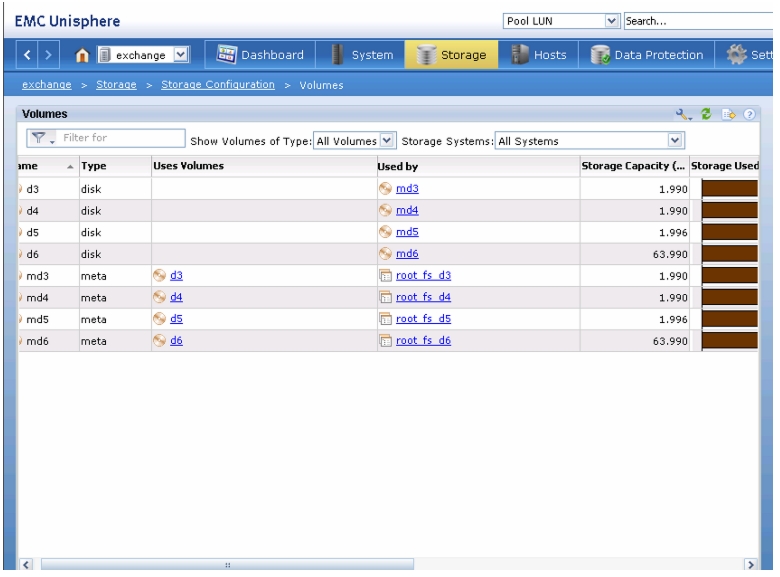Open the exchange system selector dropdown
Image resolution: width=780 pixels, height=577 pixels.
click(x=143, y=55)
